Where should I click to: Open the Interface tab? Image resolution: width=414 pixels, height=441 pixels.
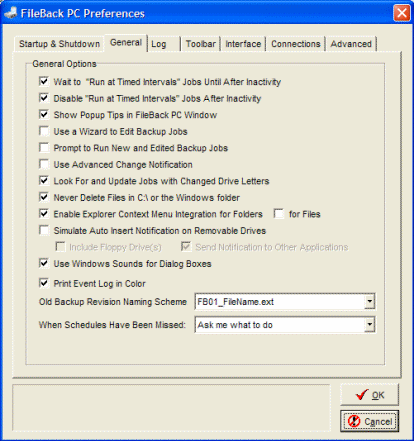243,44
